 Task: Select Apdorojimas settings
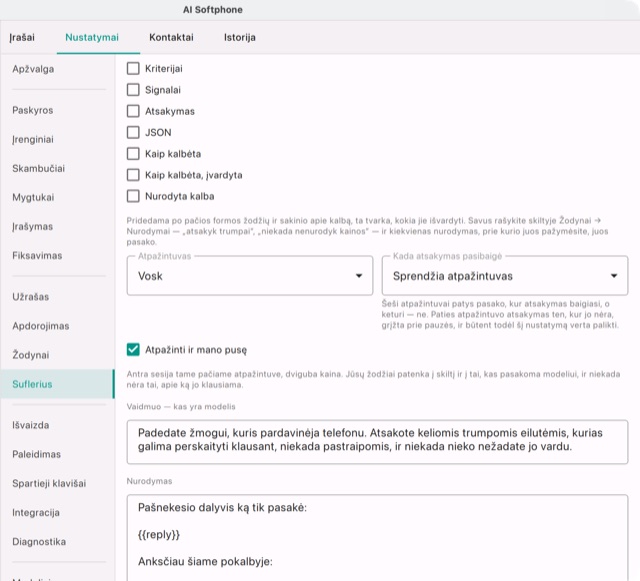coord(57,326)
